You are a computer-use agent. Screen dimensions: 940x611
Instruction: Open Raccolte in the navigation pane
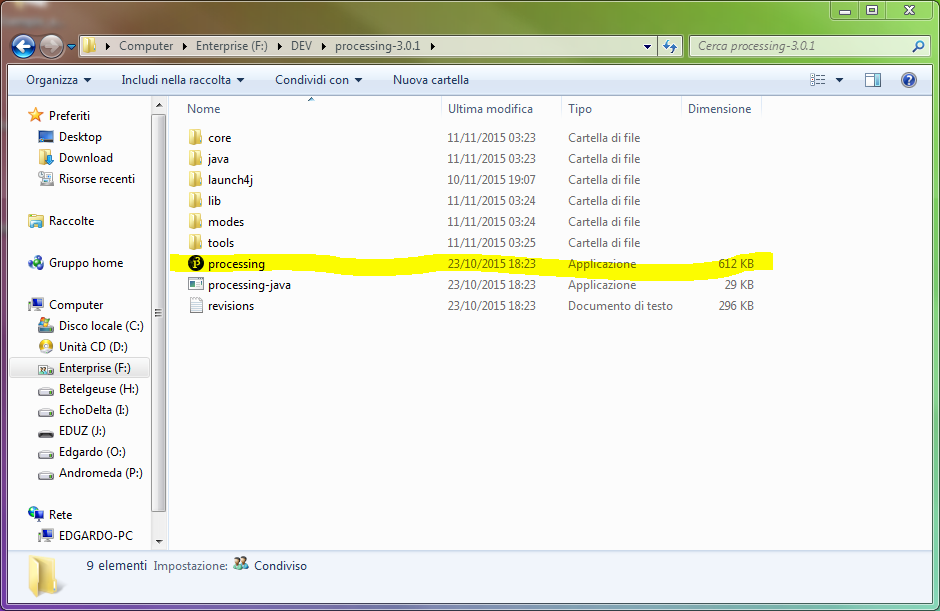click(x=71, y=221)
